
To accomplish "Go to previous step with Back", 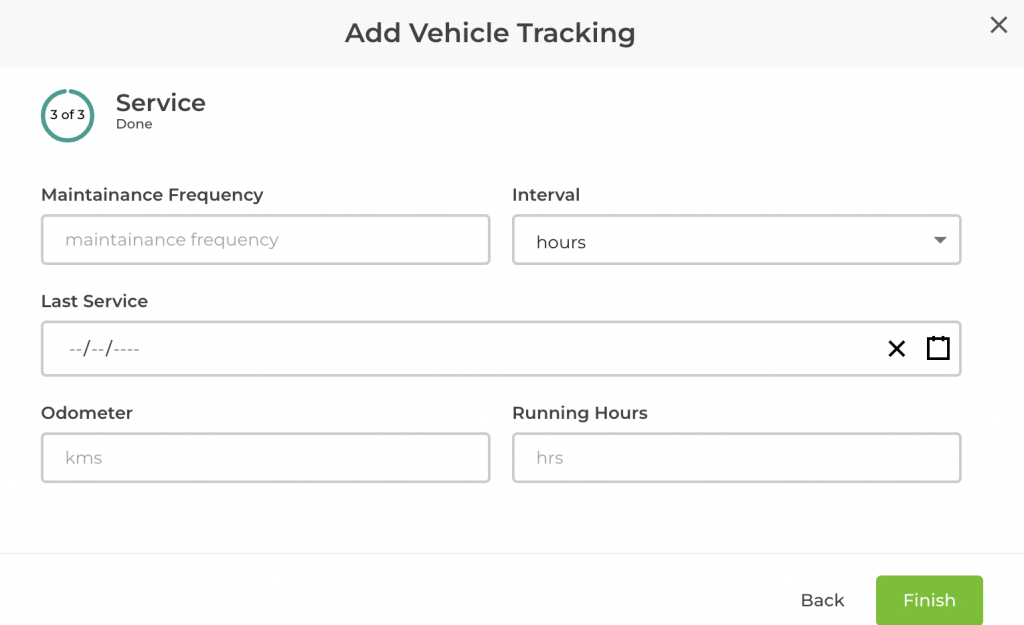I will click(x=822, y=600).
